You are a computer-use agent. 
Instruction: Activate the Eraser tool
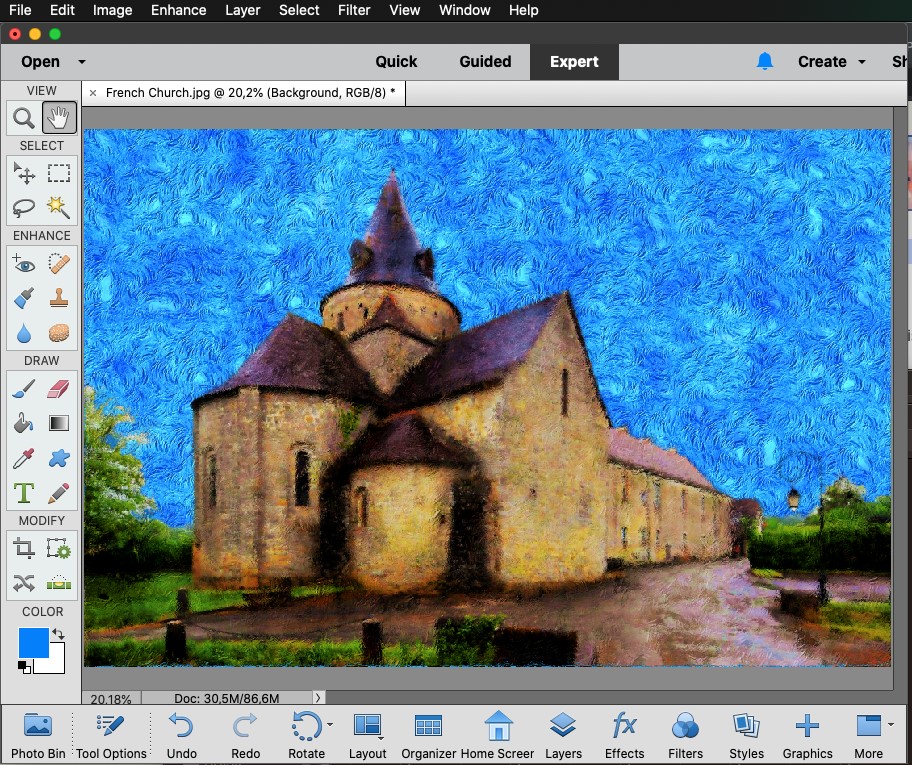[59, 389]
